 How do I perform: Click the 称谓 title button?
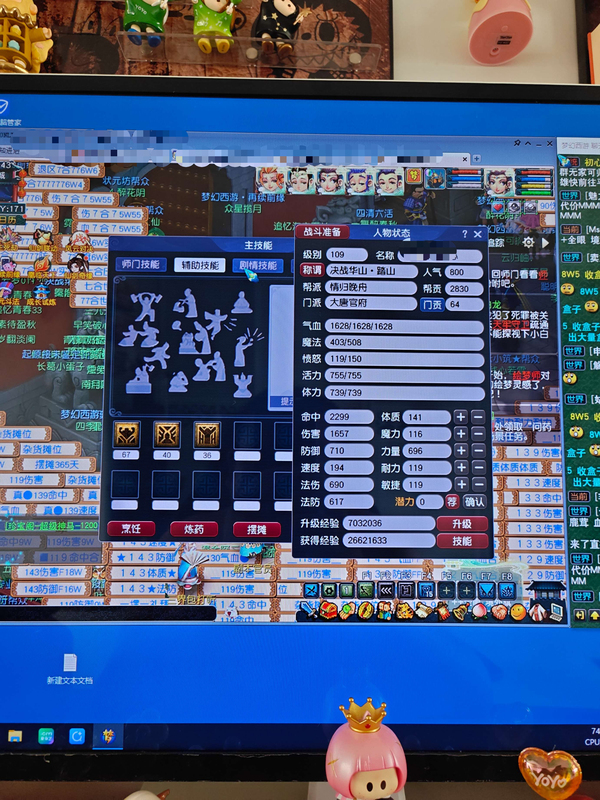pyautogui.click(x=311, y=270)
